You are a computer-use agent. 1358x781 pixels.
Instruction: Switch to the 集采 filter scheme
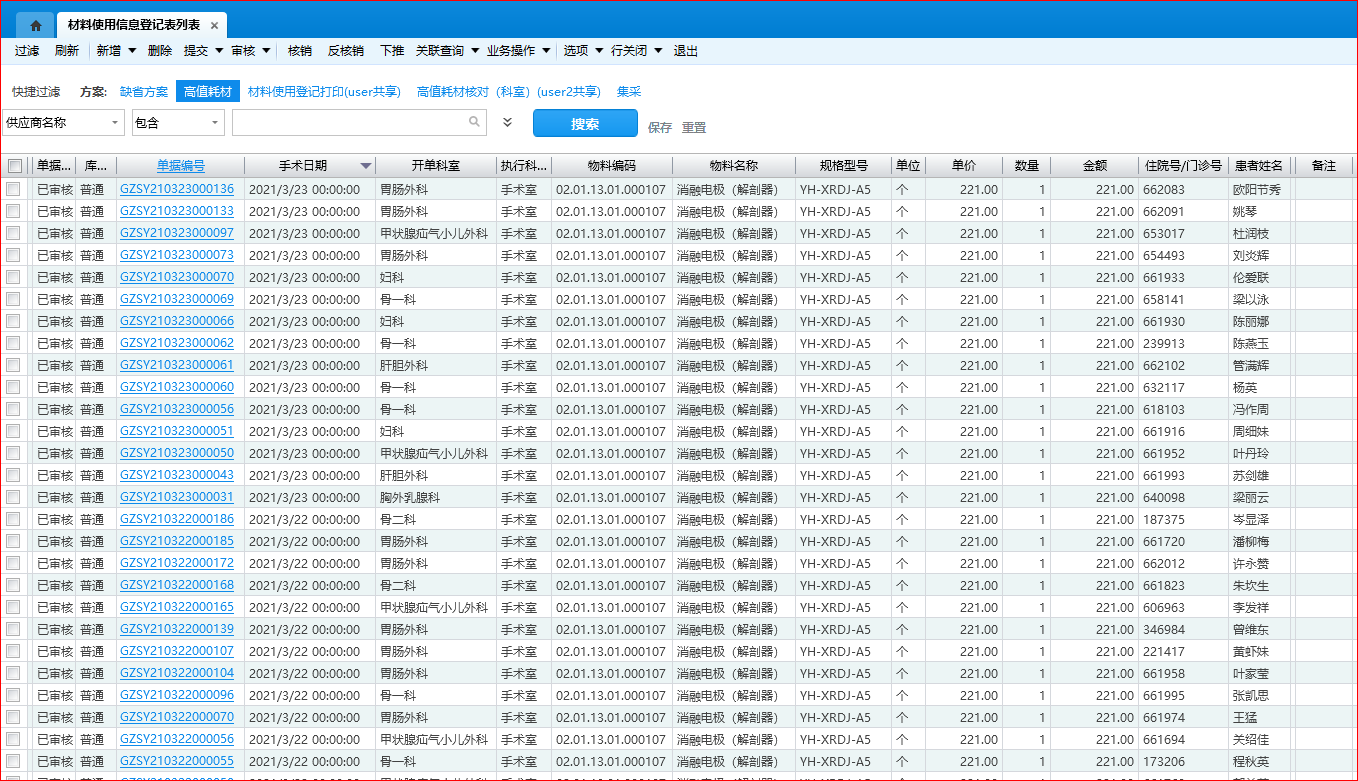[x=629, y=92]
